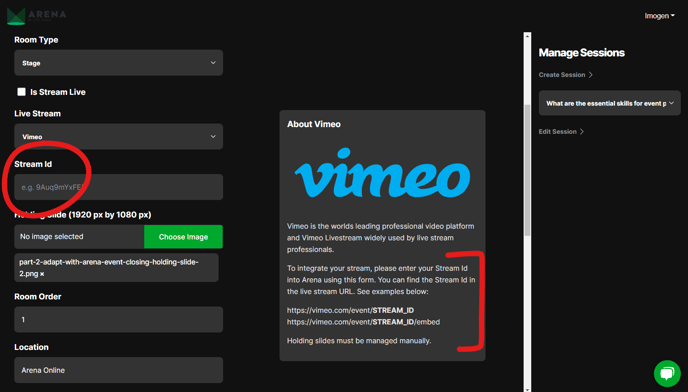Click the Room Type label

[x=36, y=40]
